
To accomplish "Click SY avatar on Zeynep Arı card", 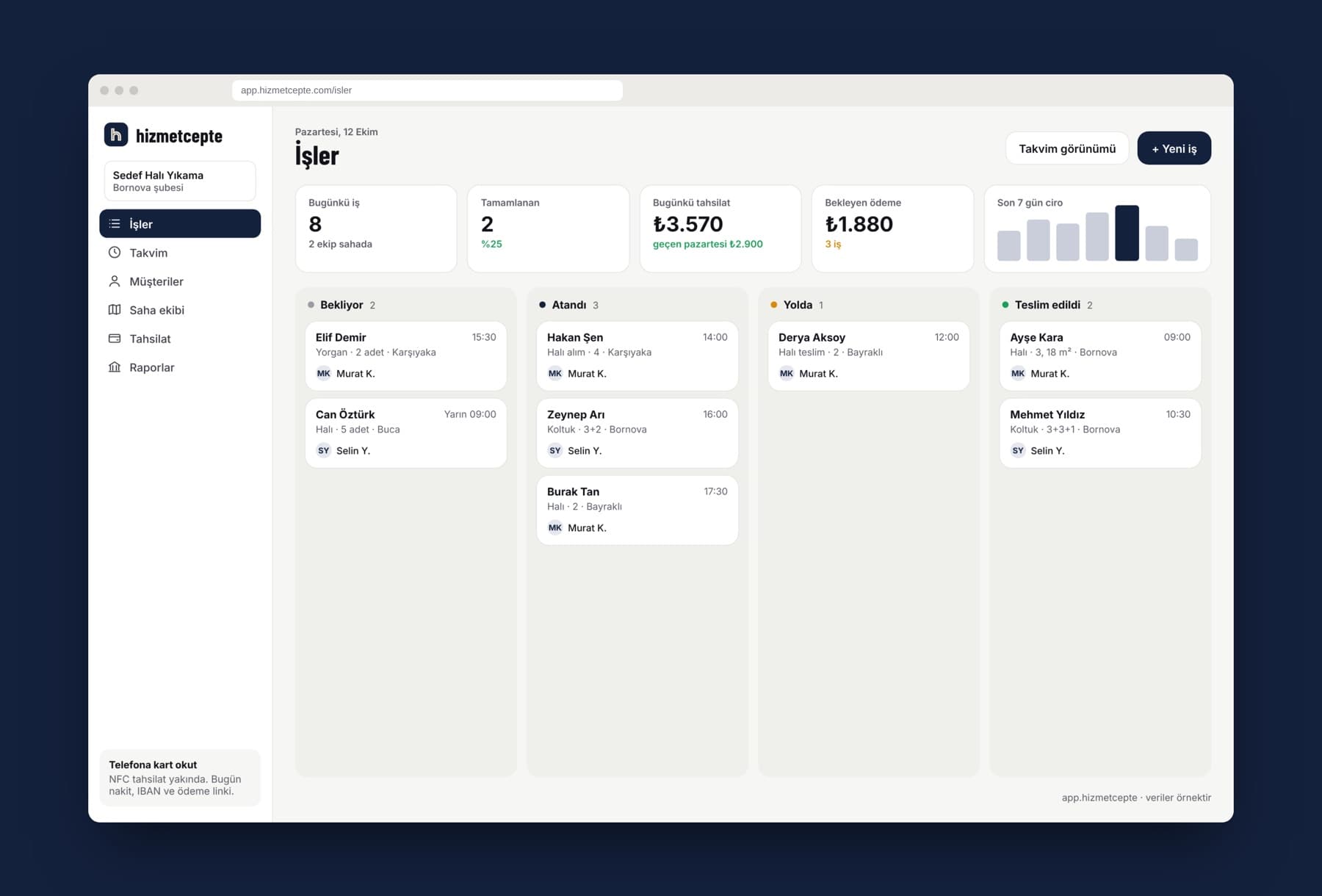I will click(555, 450).
